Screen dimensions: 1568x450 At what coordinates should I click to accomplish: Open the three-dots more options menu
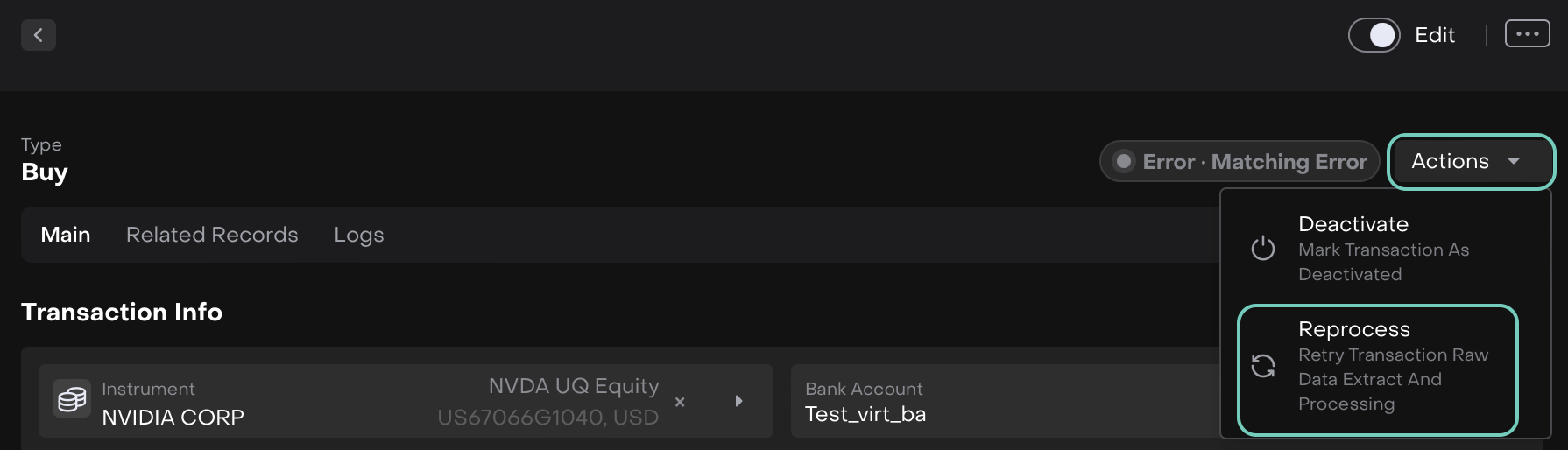pyautogui.click(x=1527, y=34)
